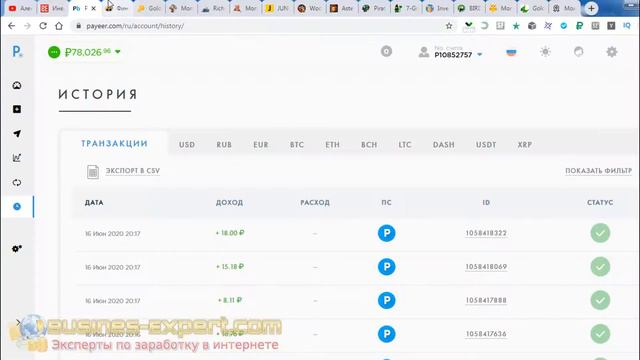Click status checkmark for ID 1058417888
Image resolution: width=640 pixels, height=360 pixels.
coord(600,300)
